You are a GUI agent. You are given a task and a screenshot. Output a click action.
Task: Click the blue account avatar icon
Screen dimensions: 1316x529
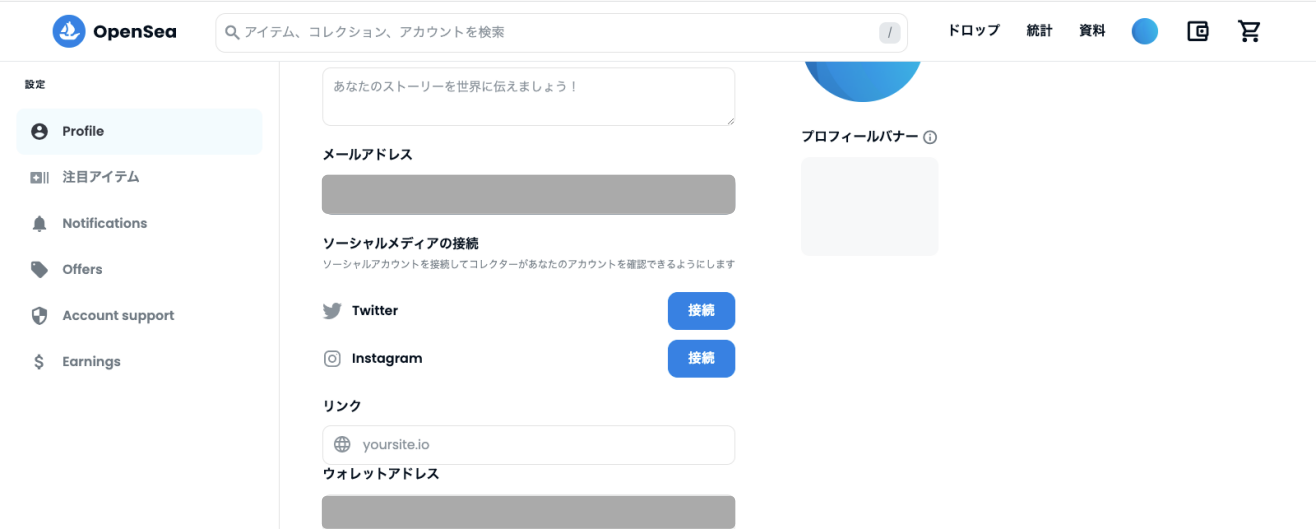click(1144, 31)
